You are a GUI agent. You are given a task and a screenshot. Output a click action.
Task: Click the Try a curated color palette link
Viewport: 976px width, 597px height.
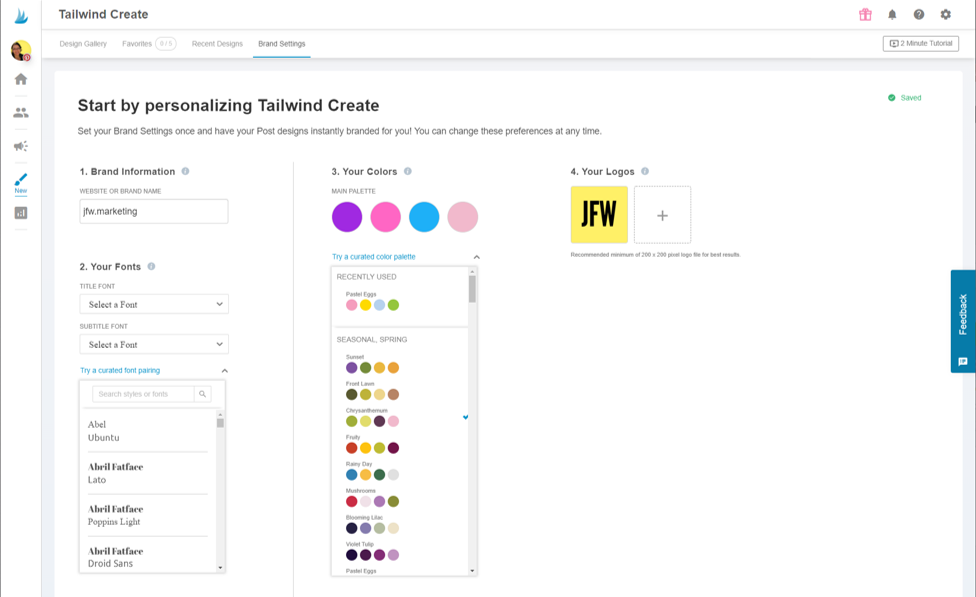(373, 256)
